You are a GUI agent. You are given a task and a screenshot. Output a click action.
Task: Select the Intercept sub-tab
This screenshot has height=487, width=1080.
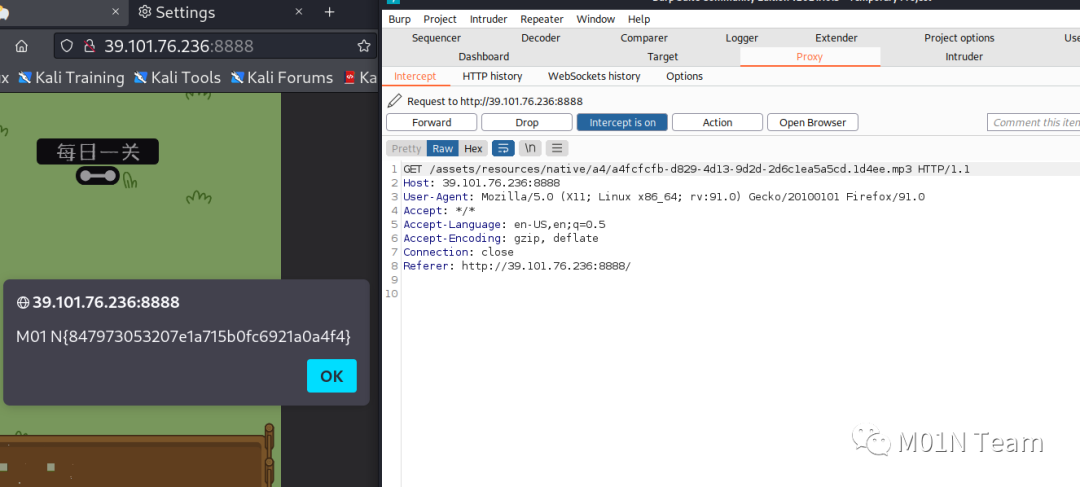click(415, 76)
